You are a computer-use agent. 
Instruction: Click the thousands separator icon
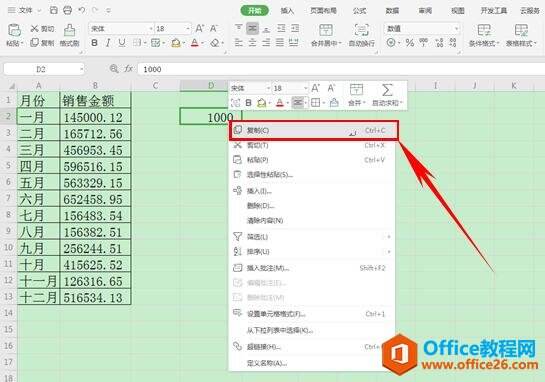tap(424, 42)
